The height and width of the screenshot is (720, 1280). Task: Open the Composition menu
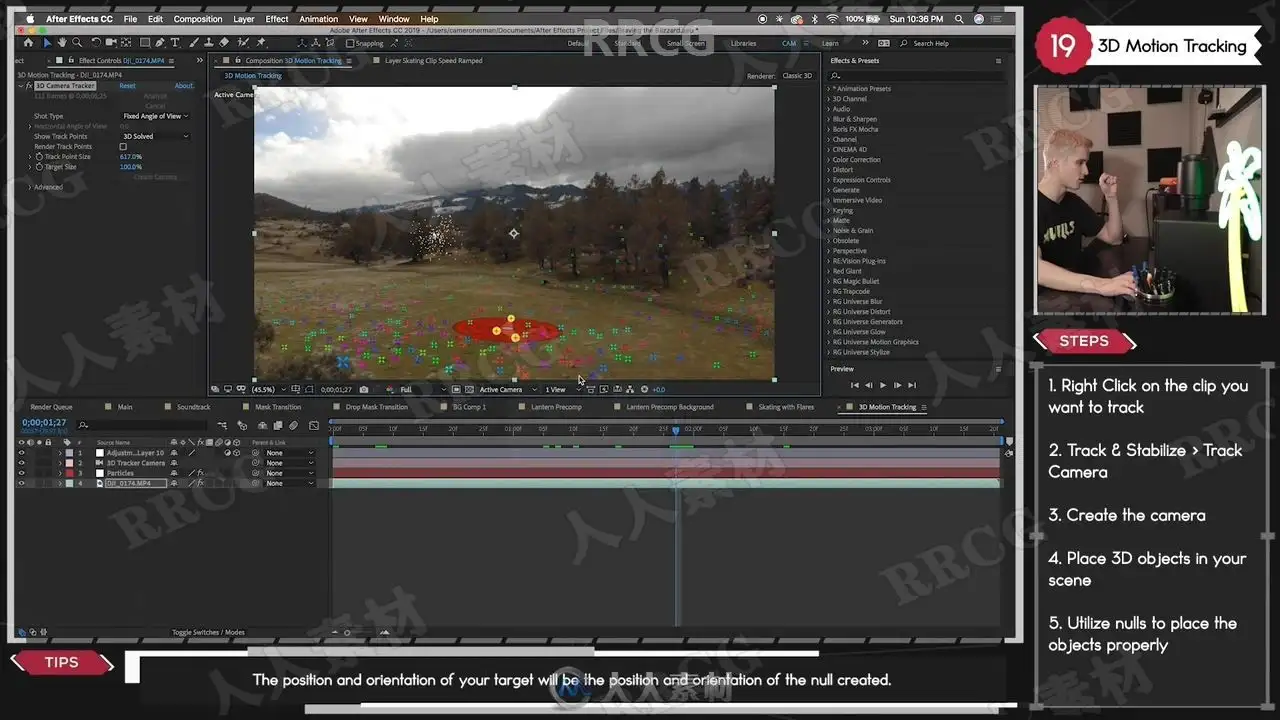click(x=198, y=19)
